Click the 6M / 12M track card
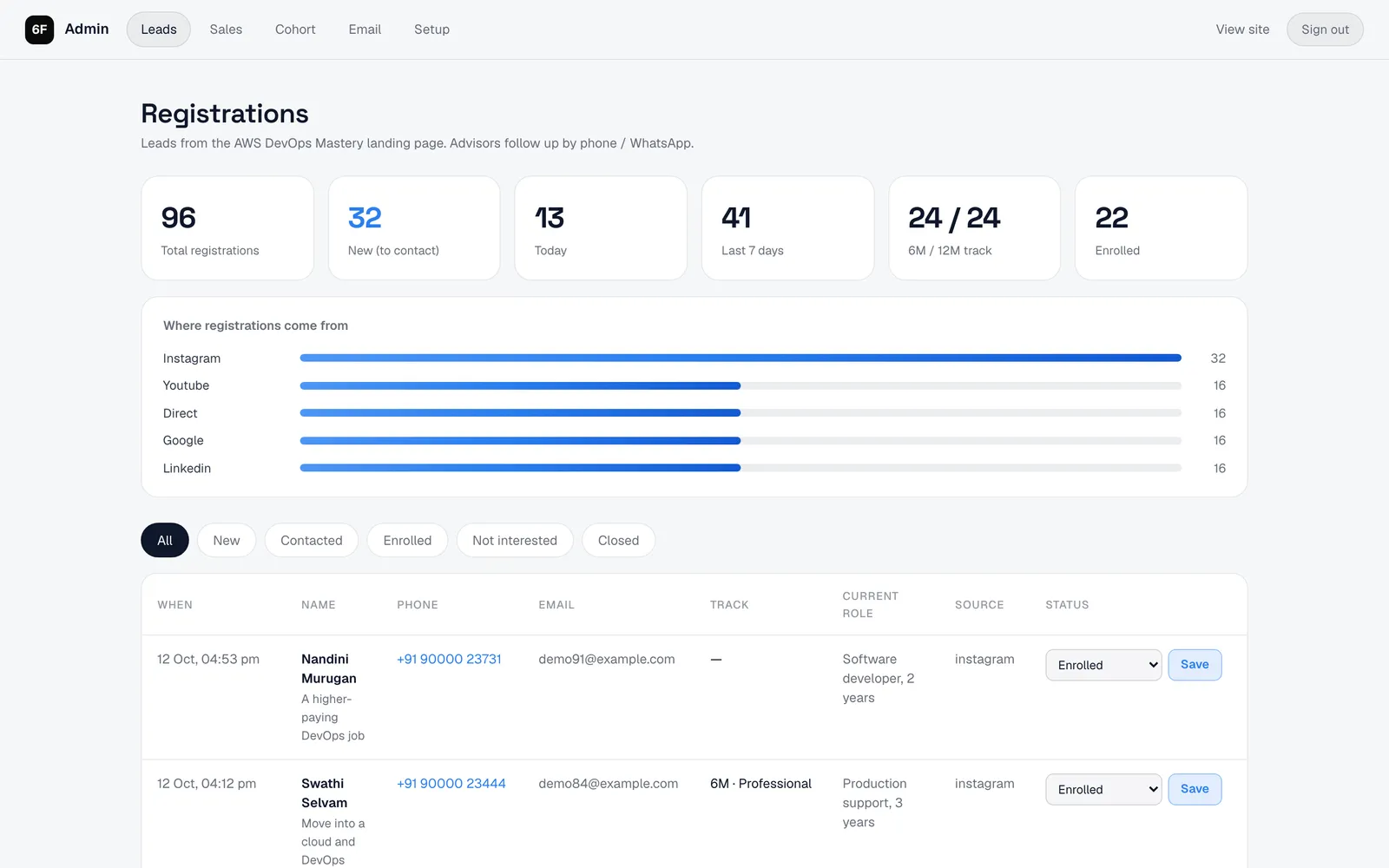This screenshot has width=1389, height=868. click(x=974, y=228)
